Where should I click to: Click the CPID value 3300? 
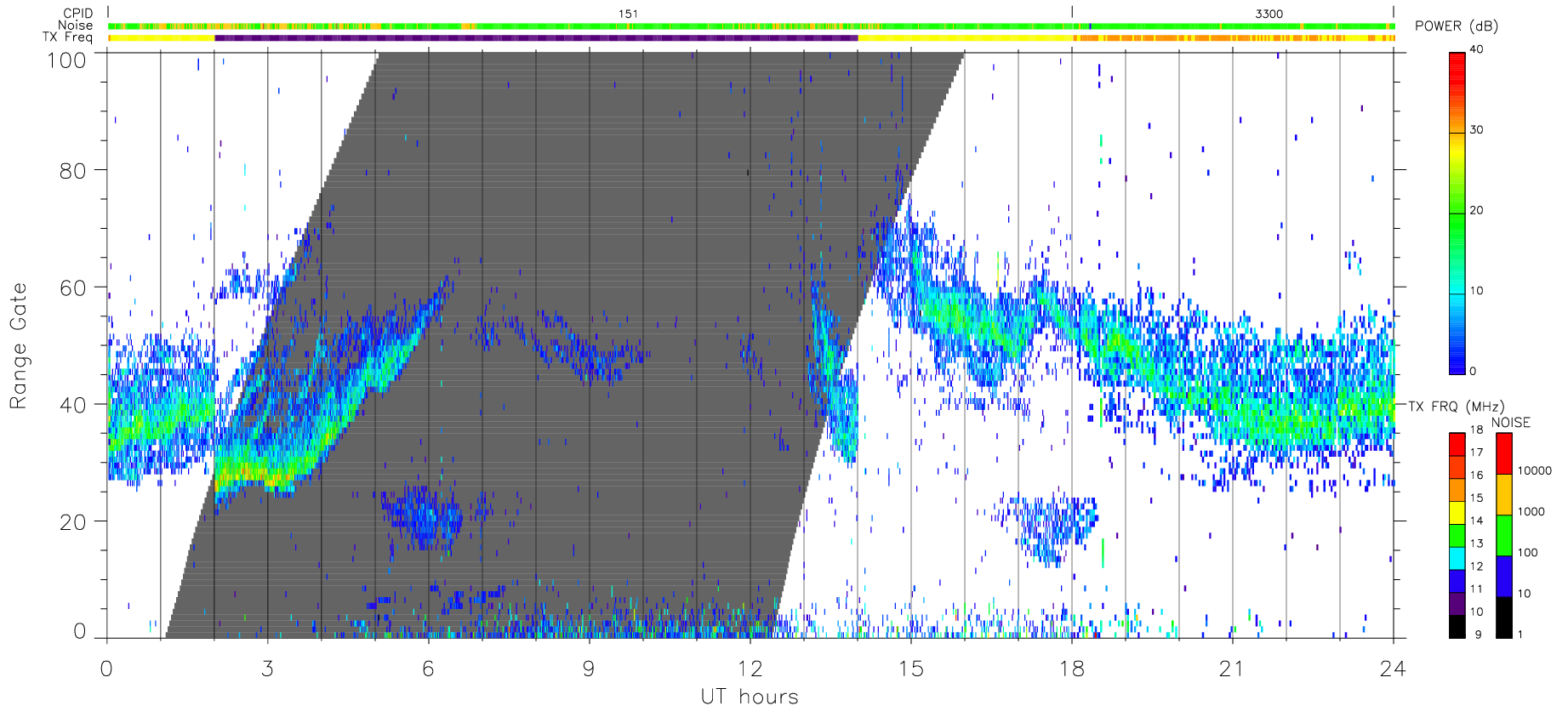click(1269, 14)
